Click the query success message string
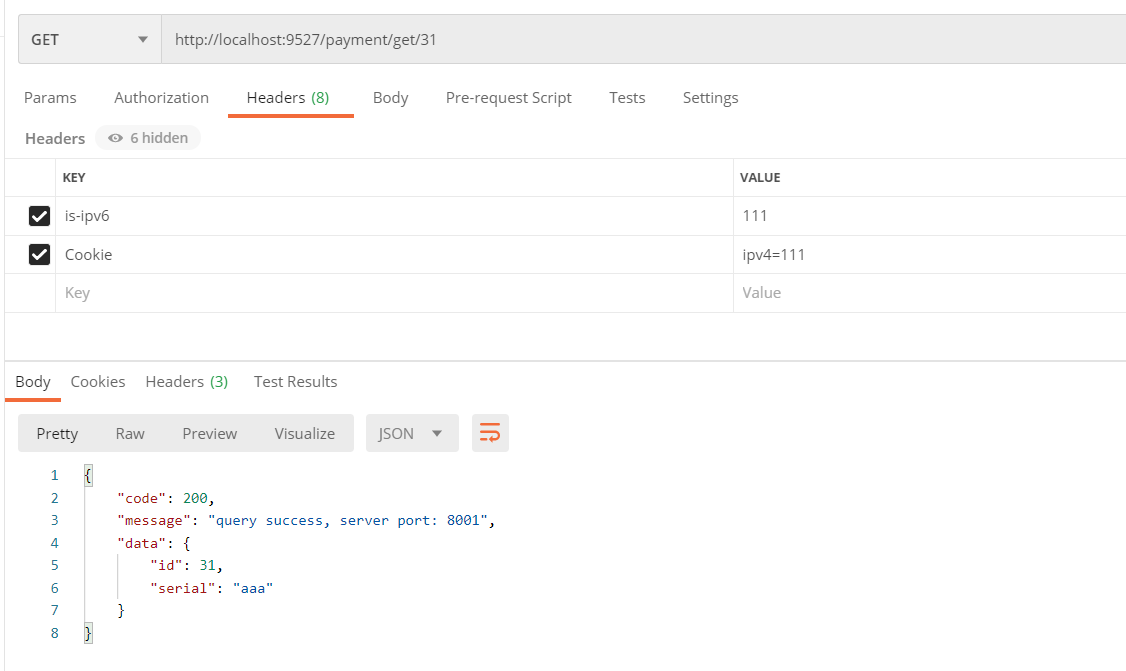1126x671 pixels. point(348,520)
